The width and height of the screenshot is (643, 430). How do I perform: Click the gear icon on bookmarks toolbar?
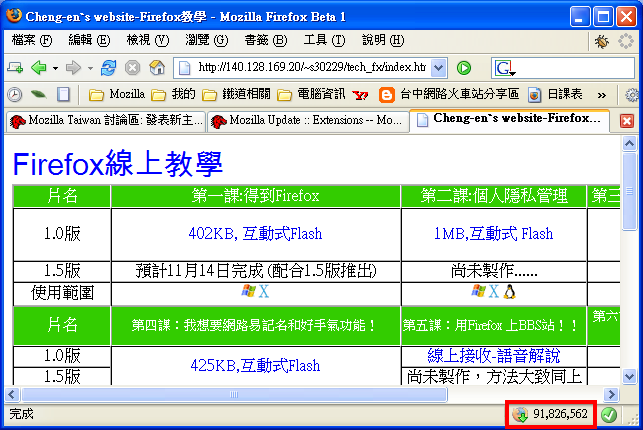[x=632, y=95]
